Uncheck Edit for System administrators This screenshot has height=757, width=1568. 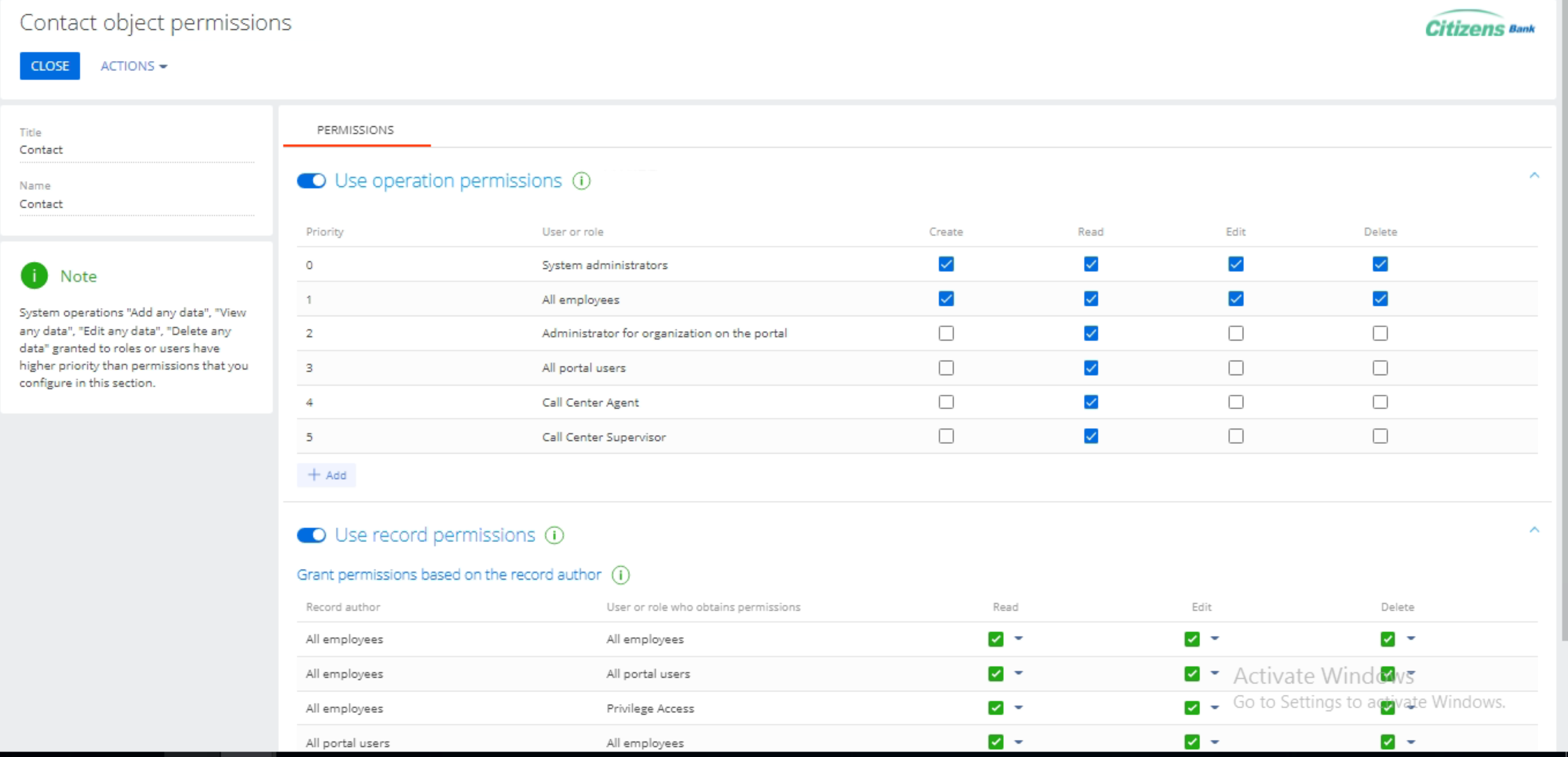point(1235,264)
